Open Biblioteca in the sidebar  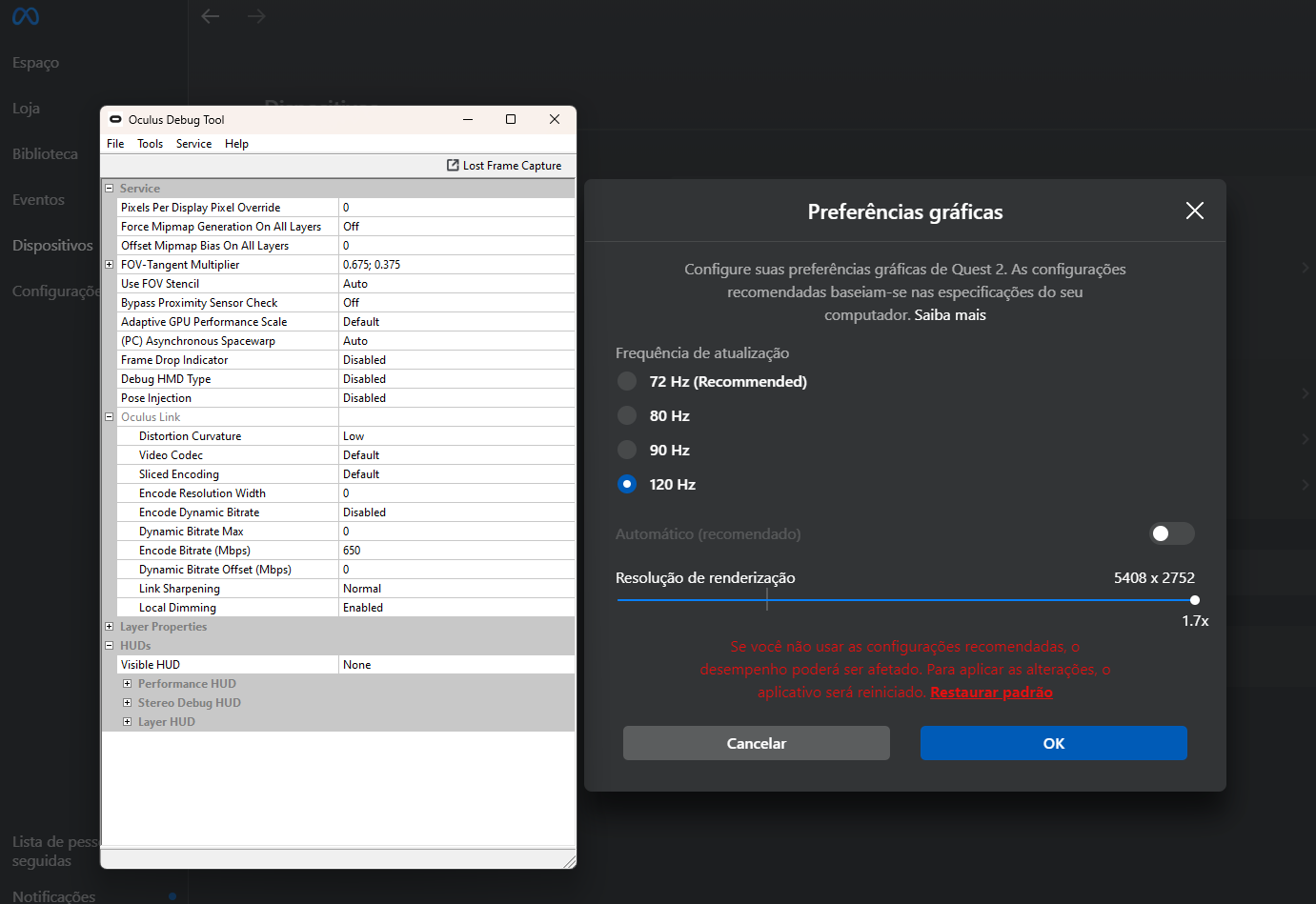(45, 154)
